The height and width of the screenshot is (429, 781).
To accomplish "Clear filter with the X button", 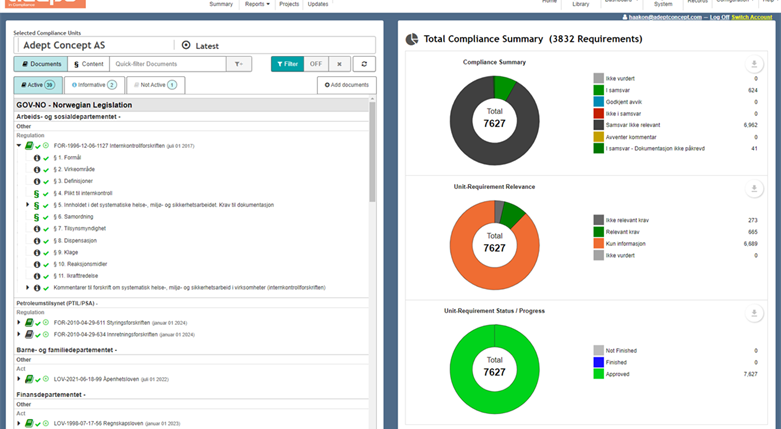I will (x=339, y=64).
